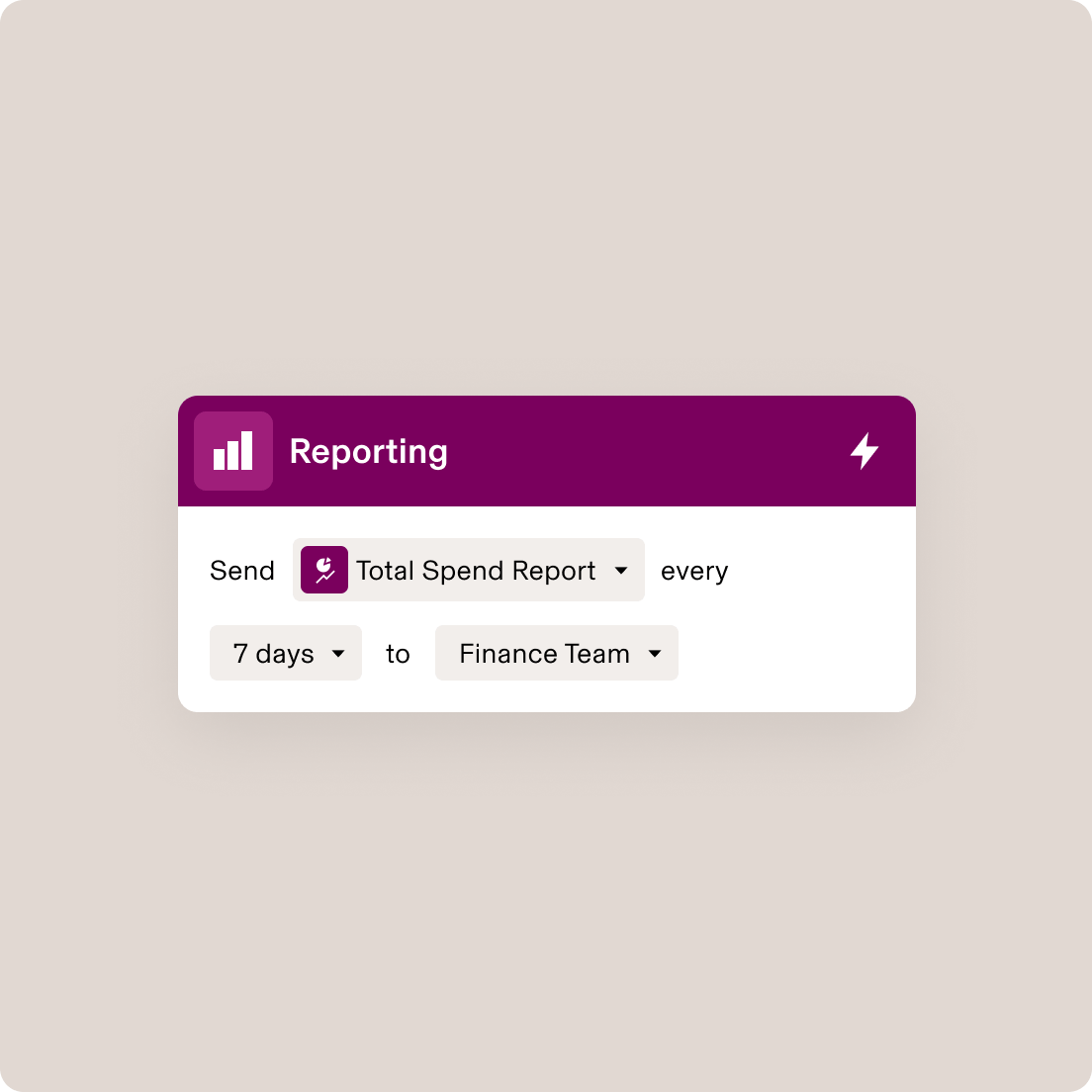Click the white bars inside the purple icon
This screenshot has height=1092, width=1092.
[233, 452]
